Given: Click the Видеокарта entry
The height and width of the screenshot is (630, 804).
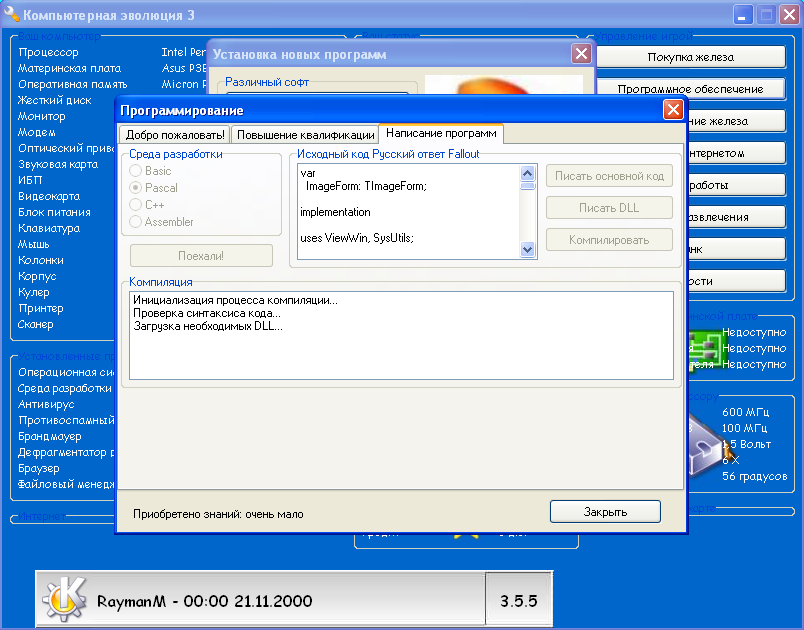Looking at the screenshot, I should pyautogui.click(x=49, y=196).
